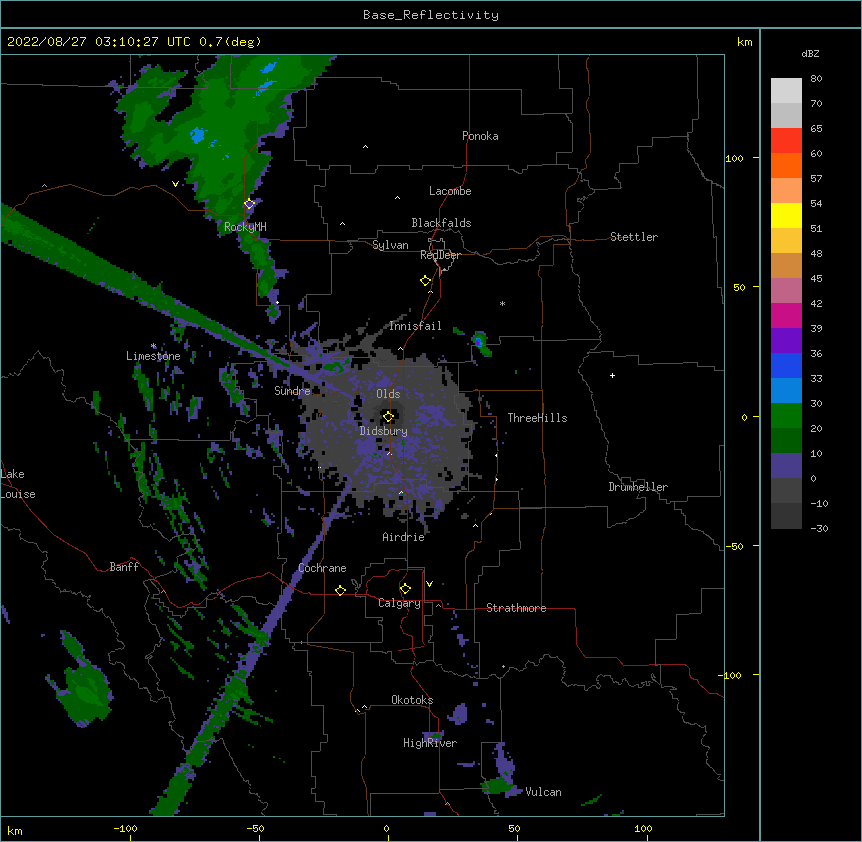
Task: Click the ThreeHills map label
Action: pyautogui.click(x=537, y=418)
